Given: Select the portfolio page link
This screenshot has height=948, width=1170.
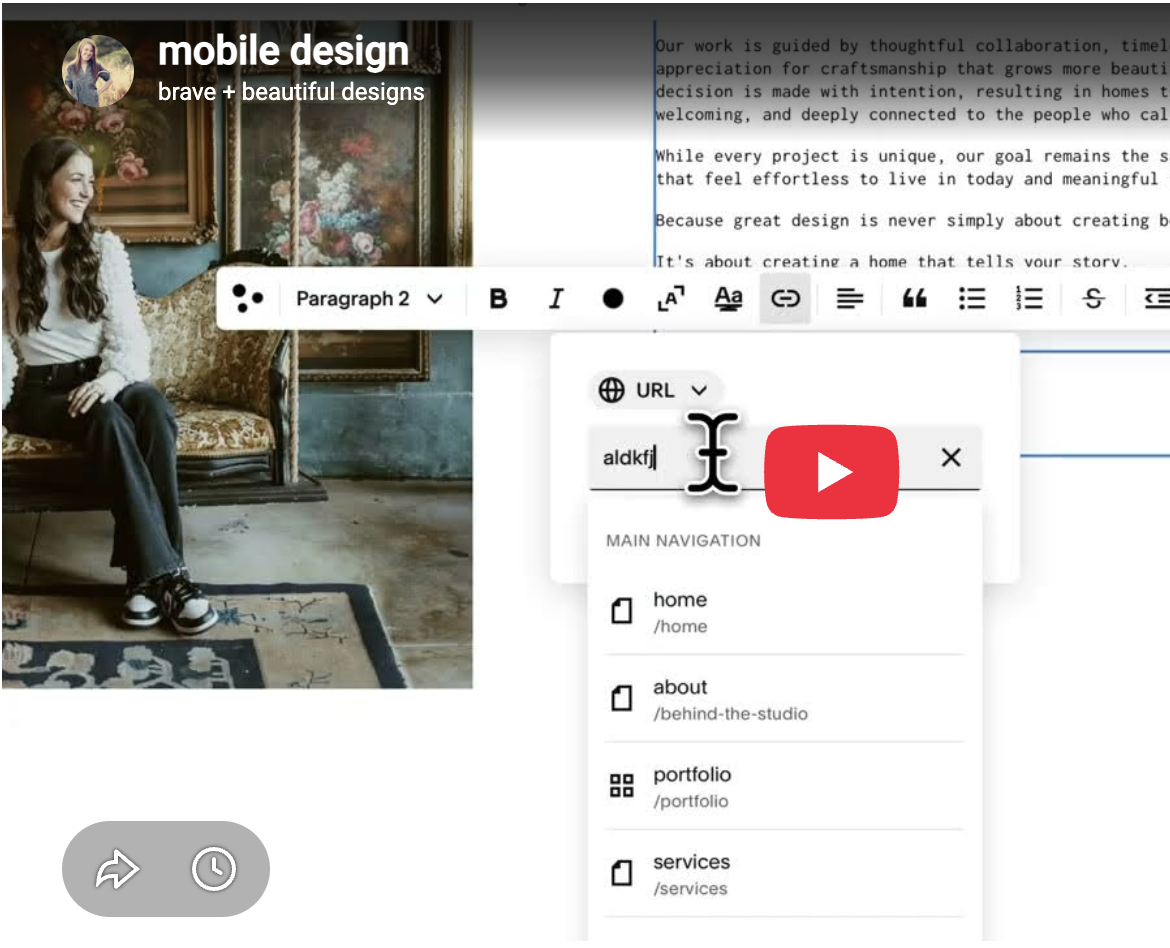Looking at the screenshot, I should tap(783, 787).
